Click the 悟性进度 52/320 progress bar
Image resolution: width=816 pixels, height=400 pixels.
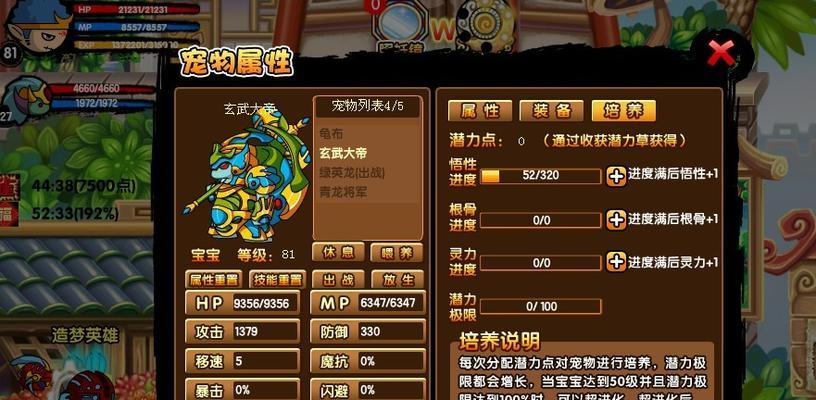(x=541, y=176)
